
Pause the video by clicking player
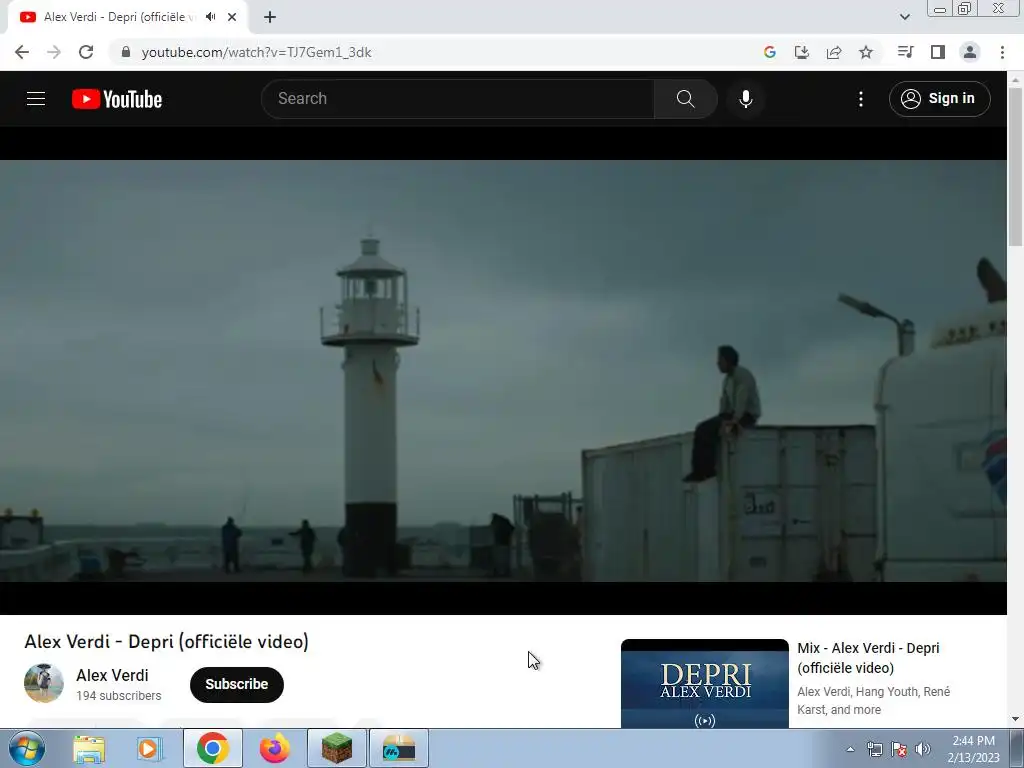tap(503, 371)
